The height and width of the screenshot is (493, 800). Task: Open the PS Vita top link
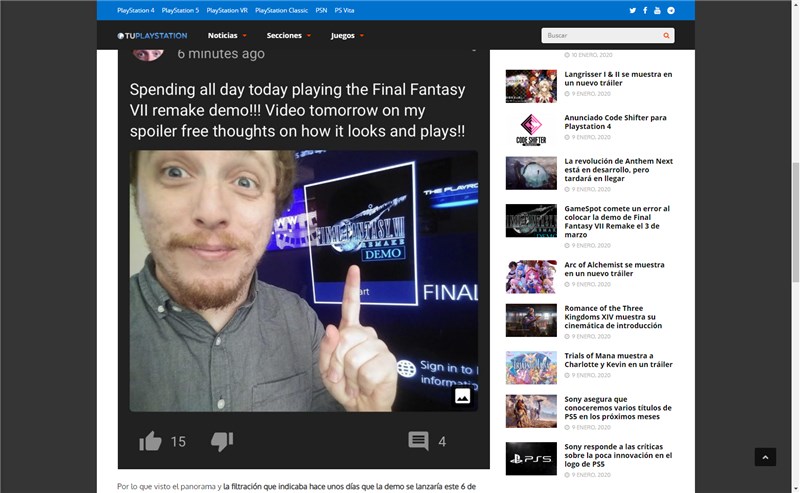click(x=344, y=10)
